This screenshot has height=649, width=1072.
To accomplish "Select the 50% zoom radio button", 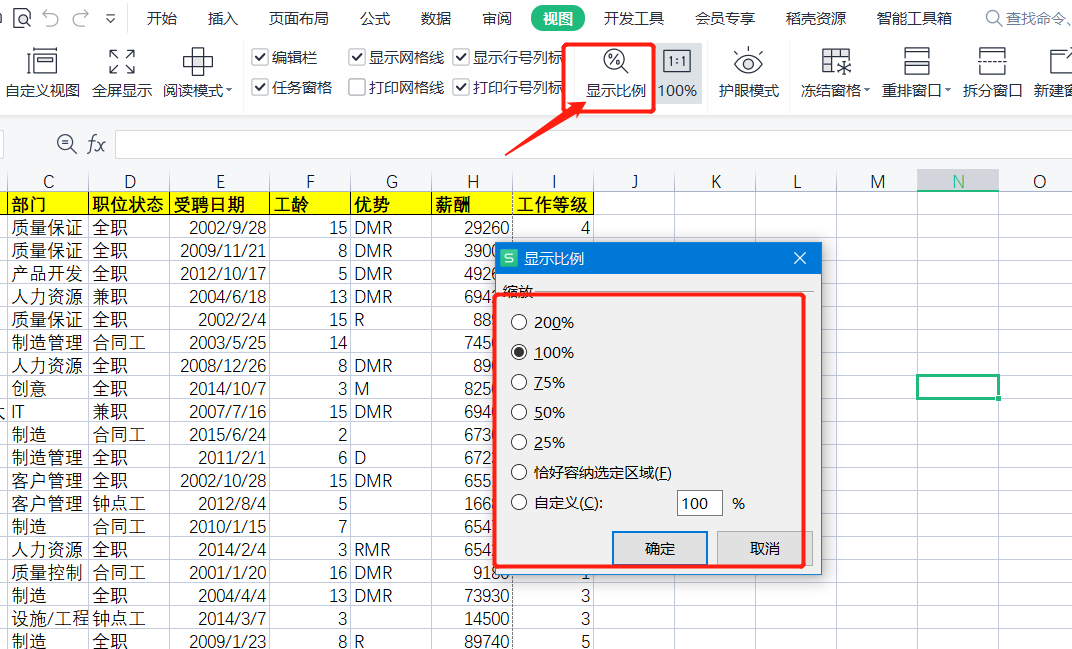I will (x=519, y=412).
